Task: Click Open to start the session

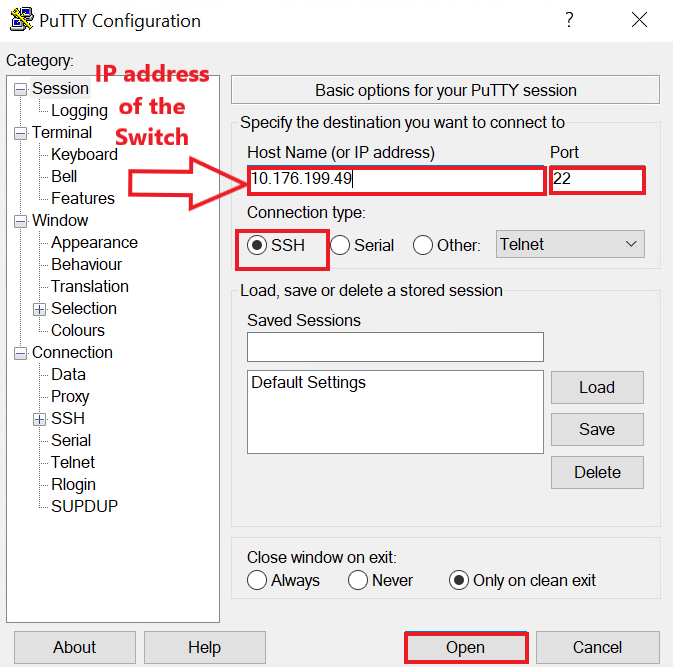Action: (x=465, y=648)
